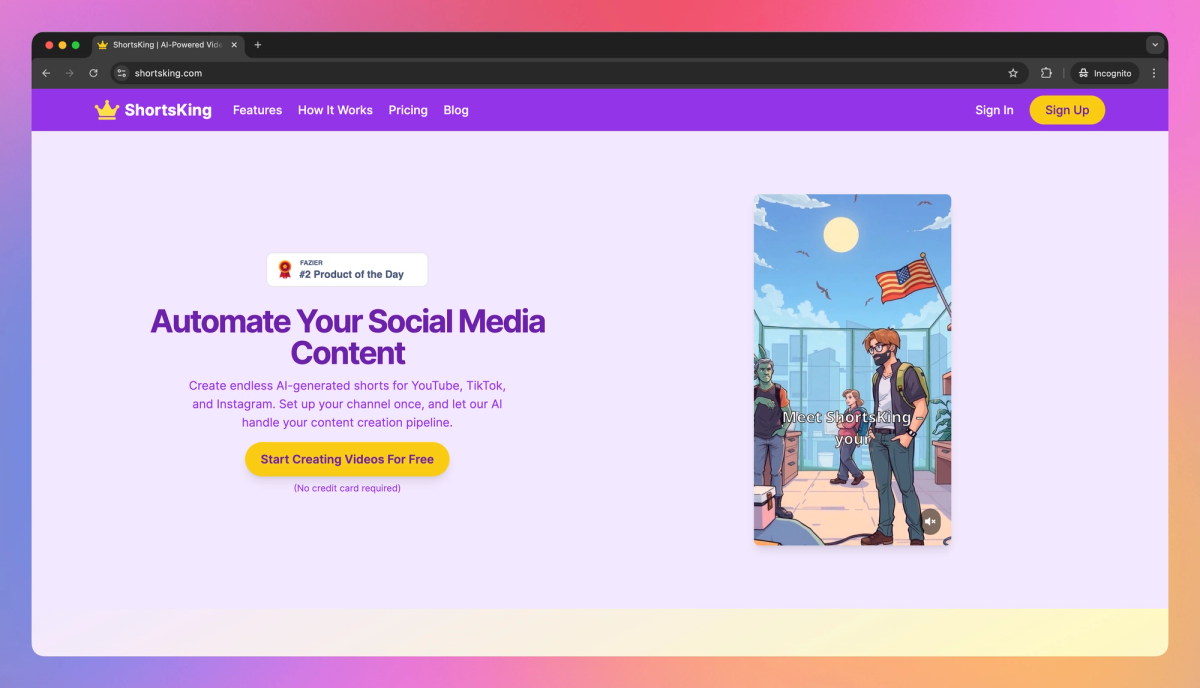
Task: Click the ShortsKing preview video
Action: point(852,369)
